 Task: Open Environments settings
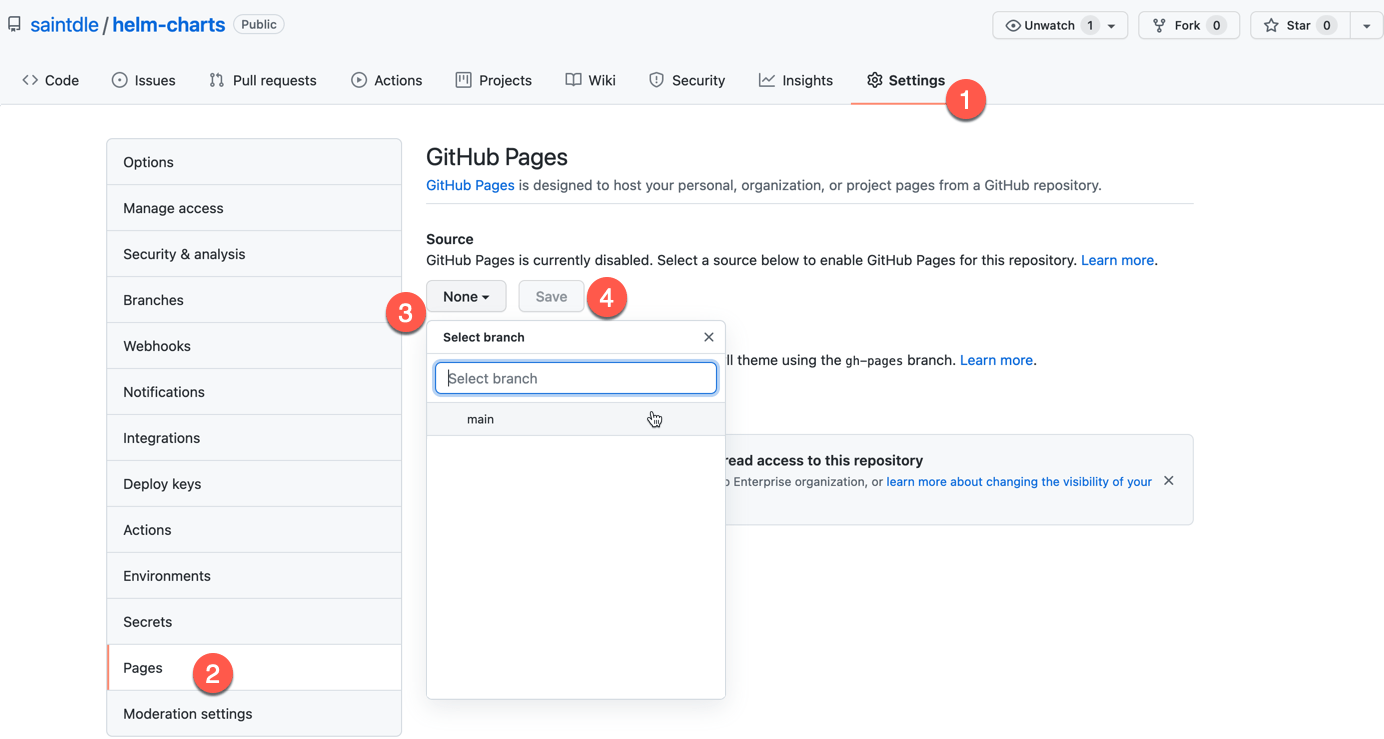pyautogui.click(x=254, y=576)
